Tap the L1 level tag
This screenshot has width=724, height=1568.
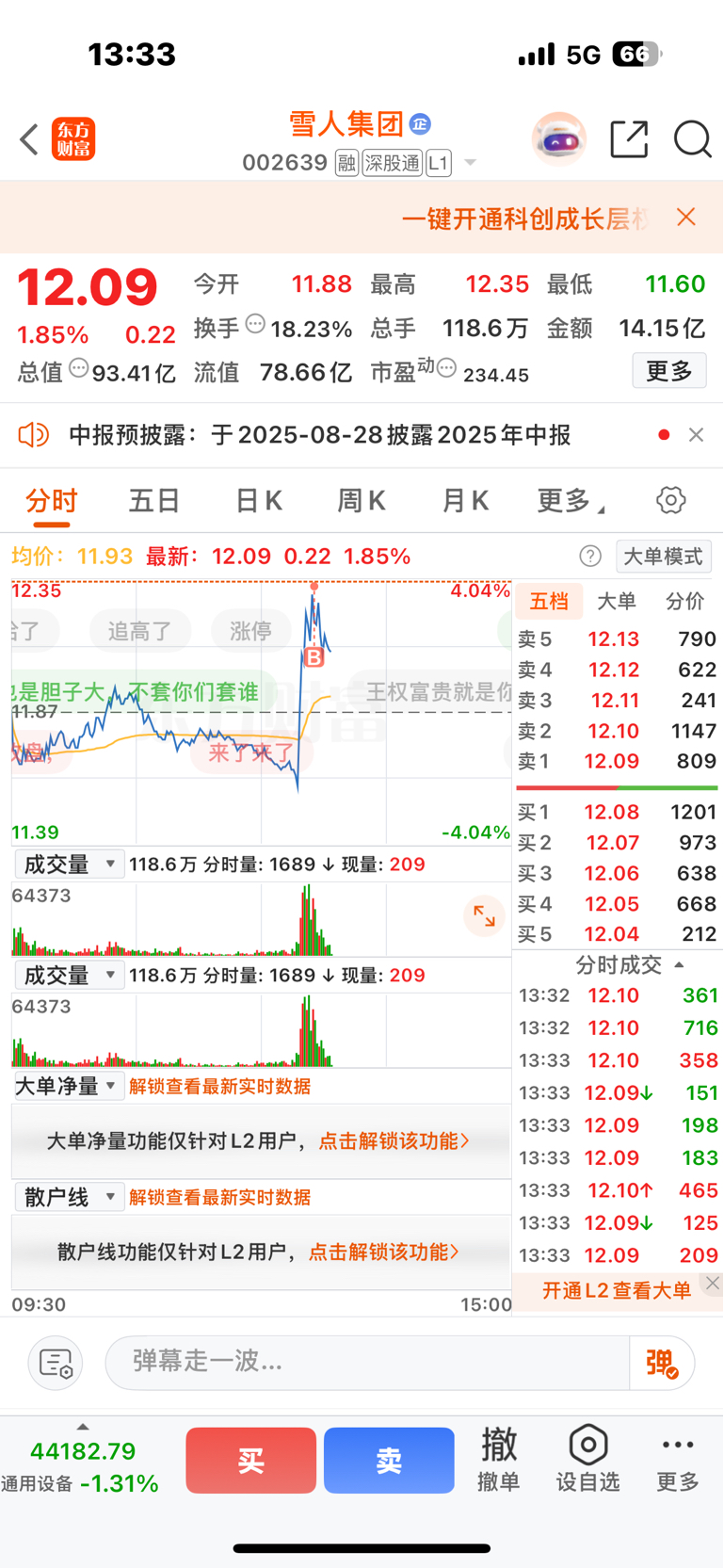pos(439,163)
